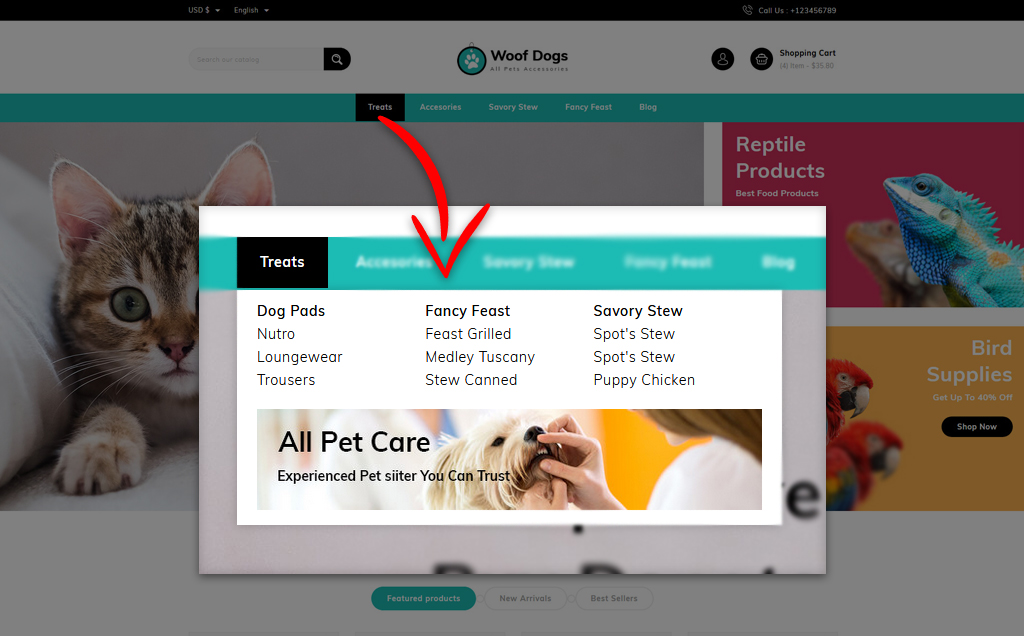
Task: Open the shopping cart basket icon
Action: pyautogui.click(x=761, y=59)
